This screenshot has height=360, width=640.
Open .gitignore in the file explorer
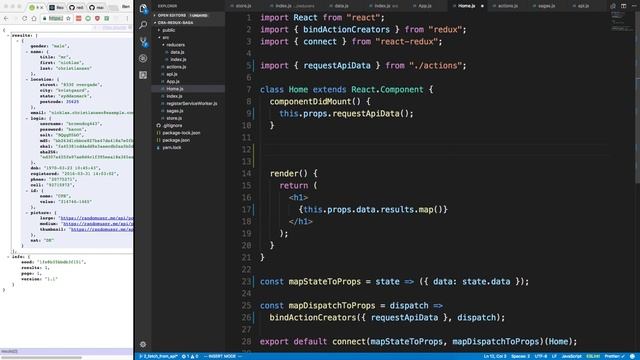click(x=172, y=126)
